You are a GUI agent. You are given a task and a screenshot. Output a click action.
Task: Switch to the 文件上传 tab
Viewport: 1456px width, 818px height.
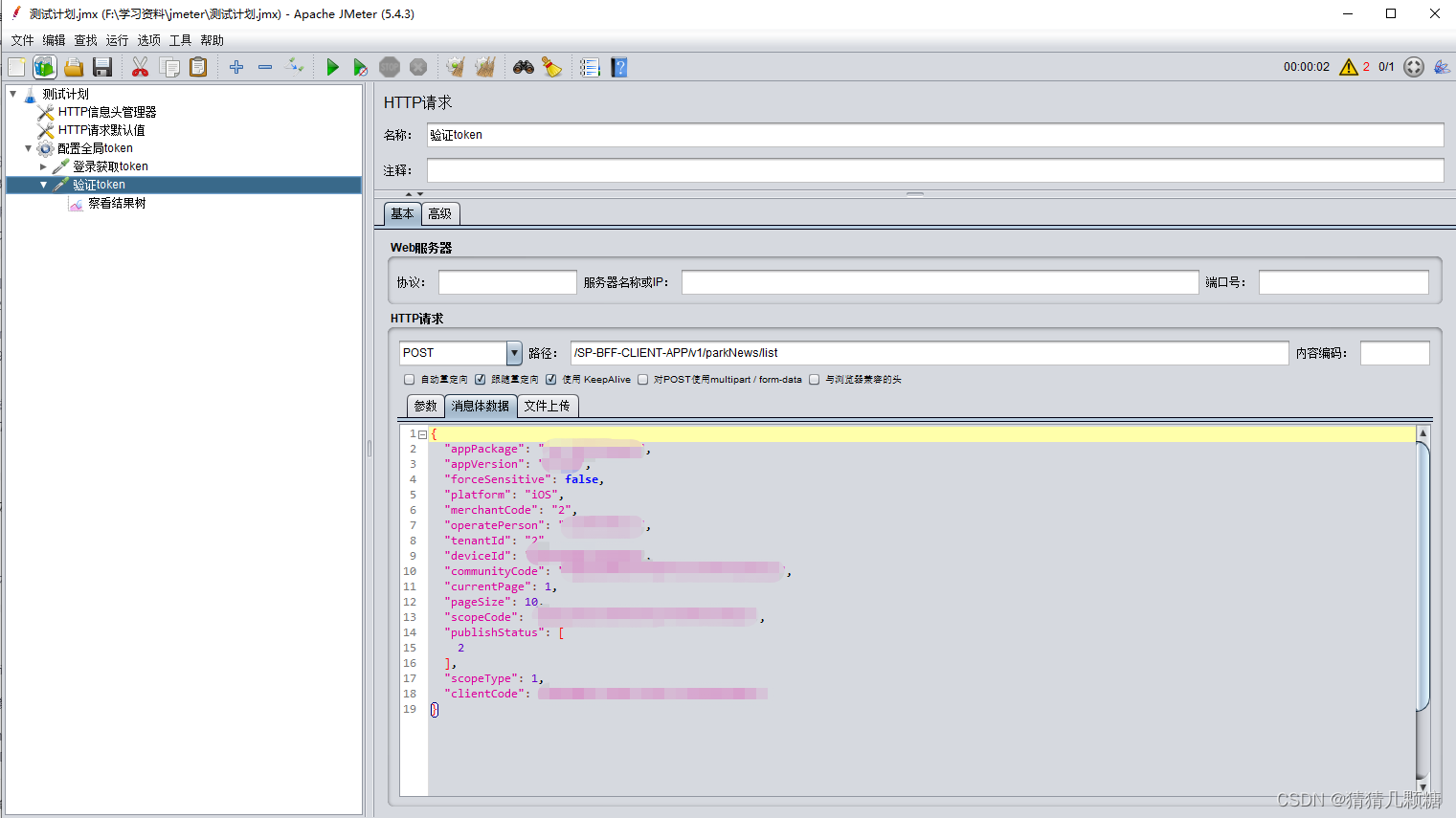[x=548, y=407]
